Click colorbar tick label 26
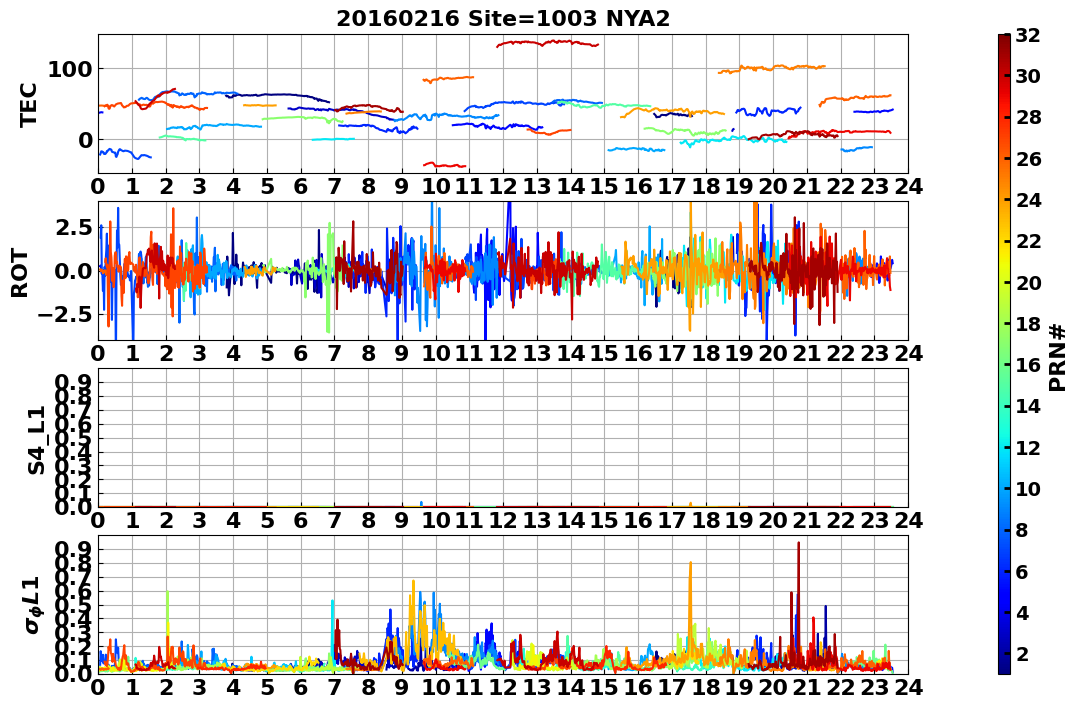This screenshot has width=1077, height=709. tap(1028, 159)
